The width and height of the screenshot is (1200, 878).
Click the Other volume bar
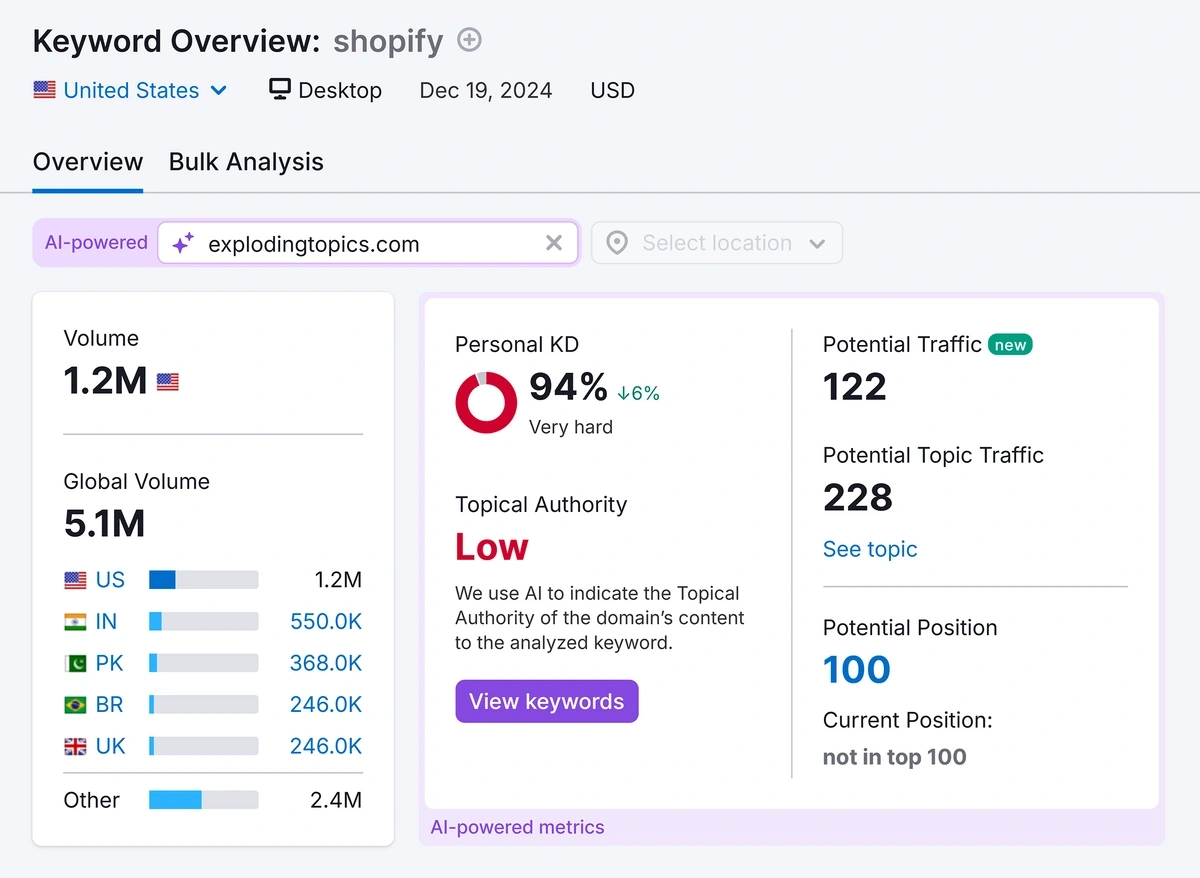pyautogui.click(x=204, y=800)
